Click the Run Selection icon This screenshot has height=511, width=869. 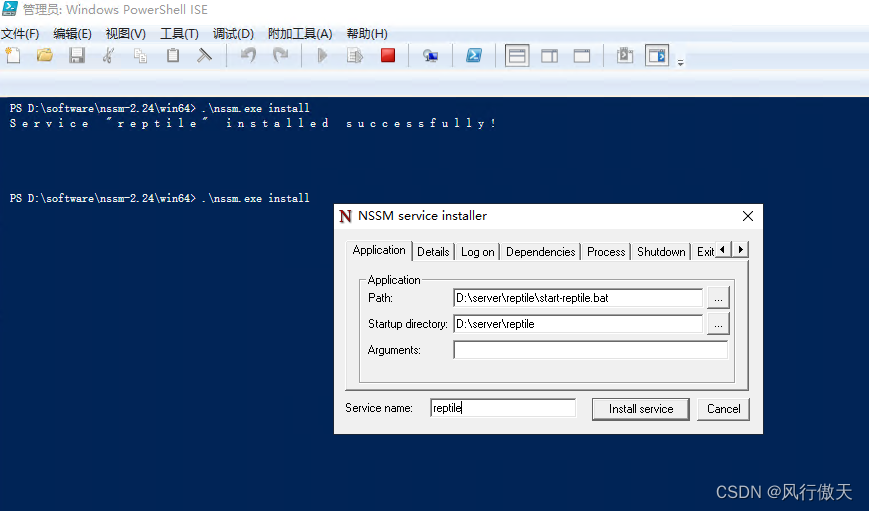pos(355,55)
